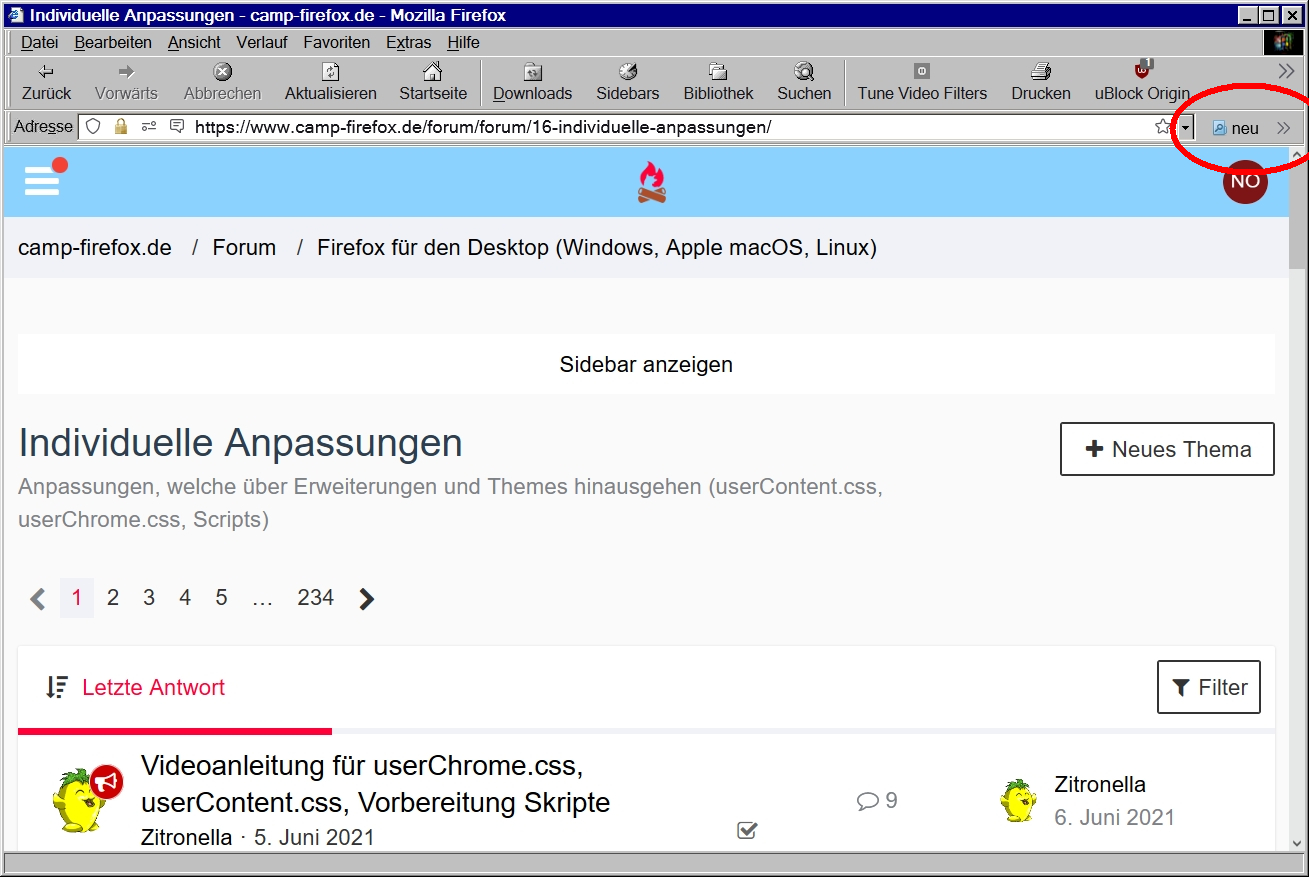
Task: Open the address bar history dropdown
Action: (1185, 127)
